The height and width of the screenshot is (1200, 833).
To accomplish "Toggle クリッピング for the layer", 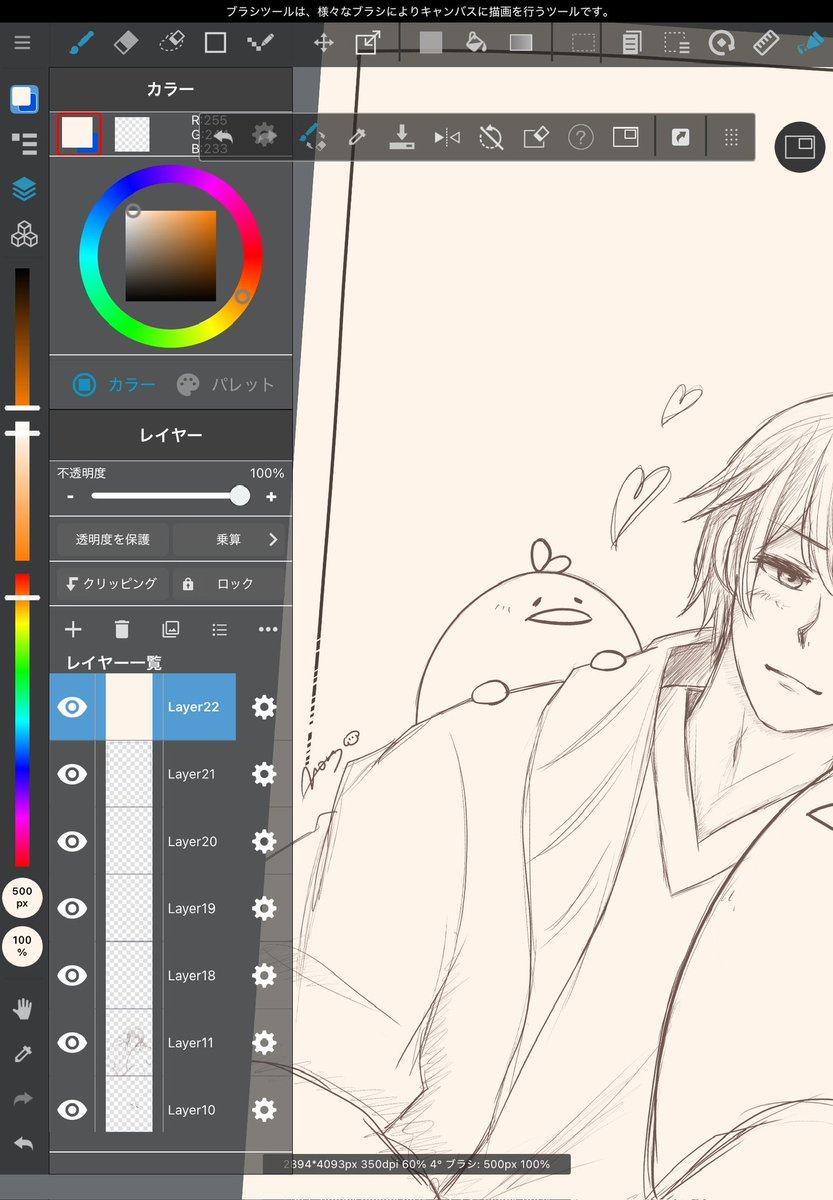I will pos(112,583).
